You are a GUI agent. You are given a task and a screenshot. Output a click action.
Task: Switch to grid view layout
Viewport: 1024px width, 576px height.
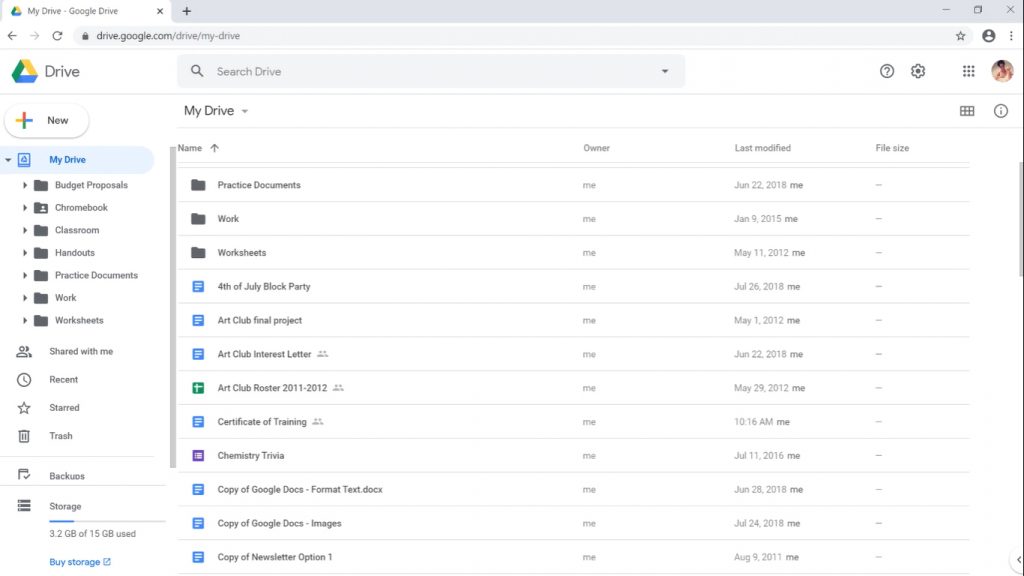pyautogui.click(x=966, y=111)
